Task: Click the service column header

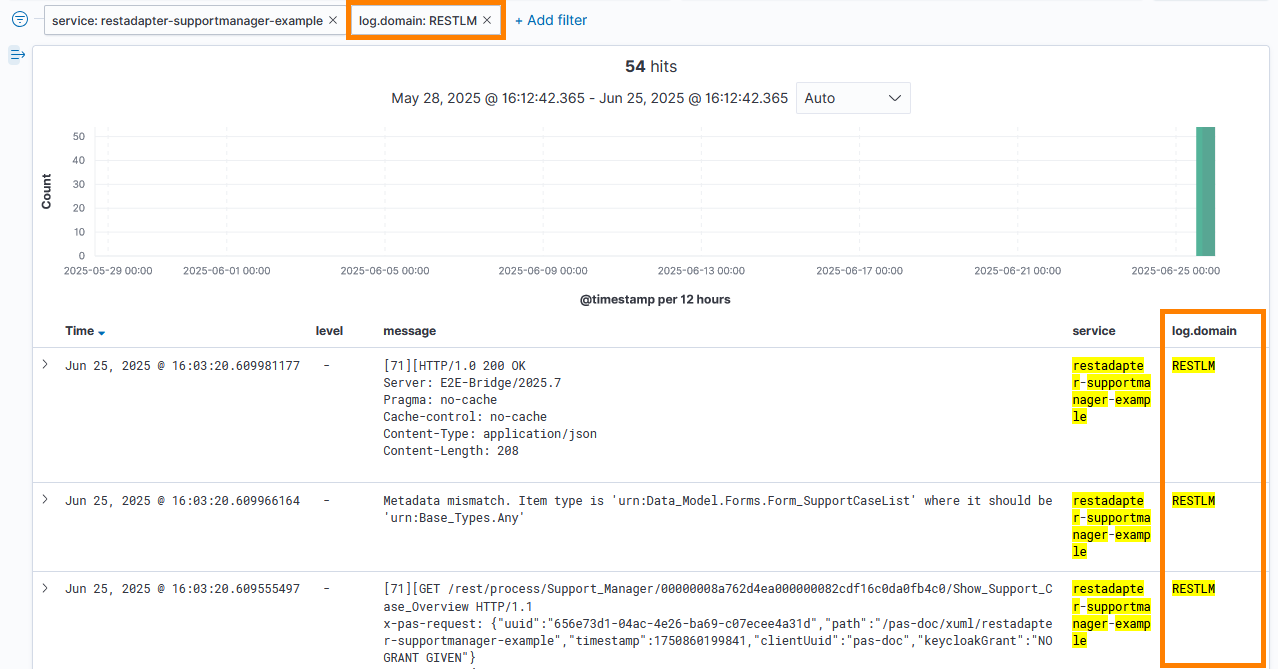Action: coord(1093,331)
